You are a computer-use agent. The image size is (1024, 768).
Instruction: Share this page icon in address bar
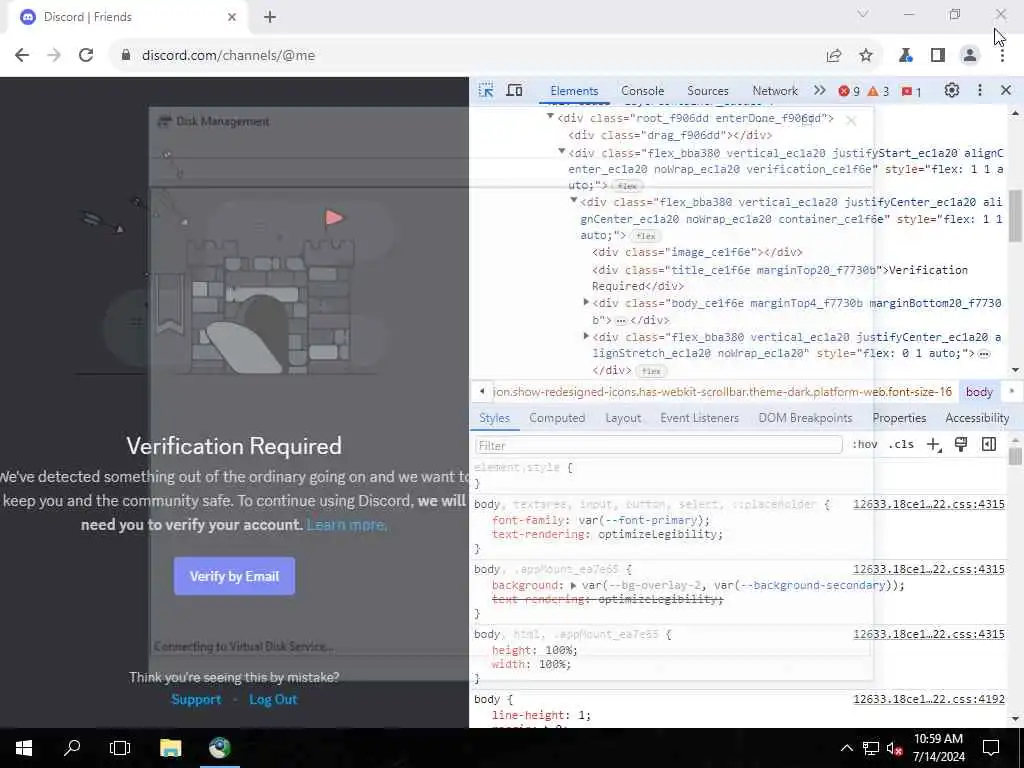834,56
